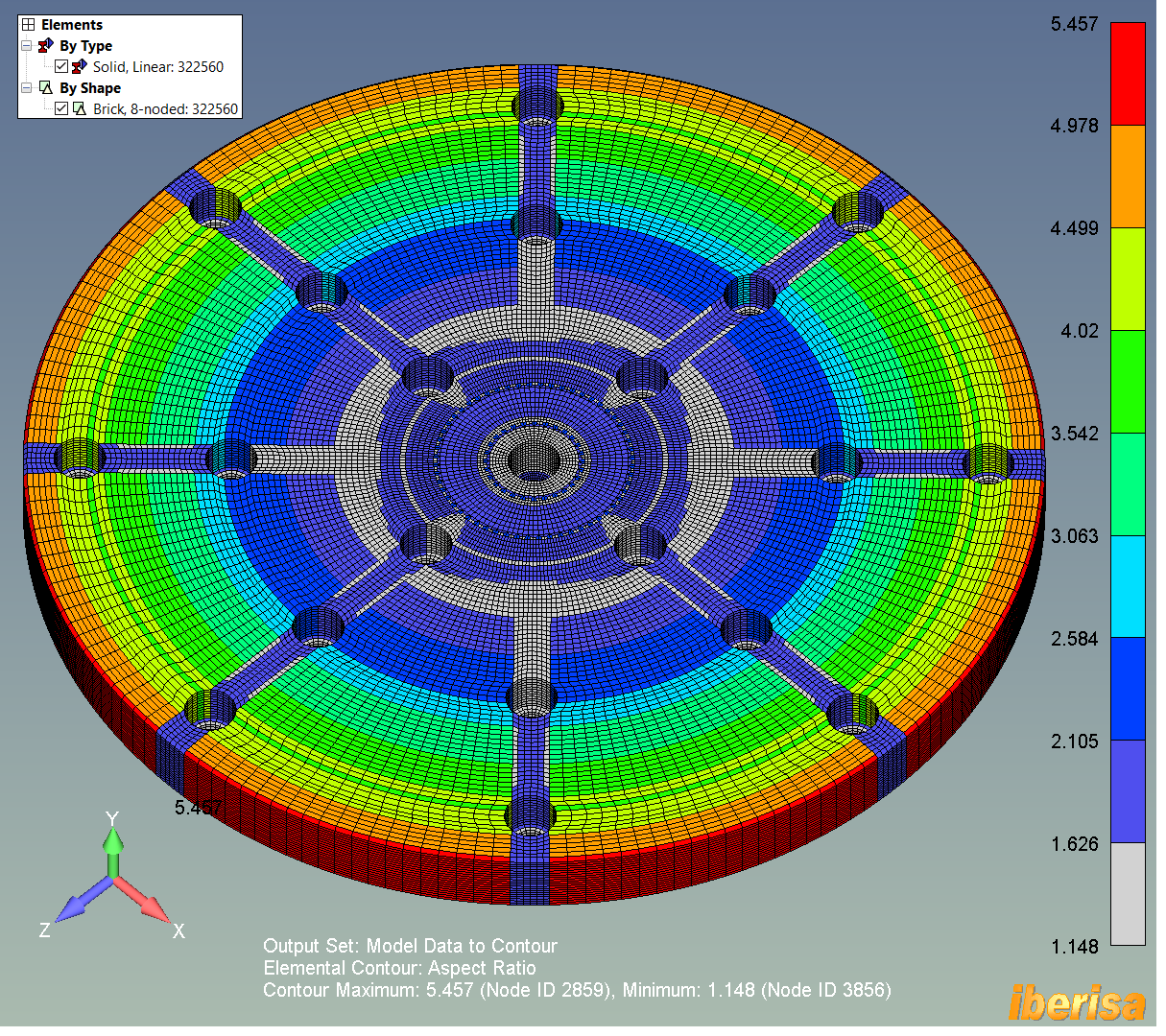Select the By Type tree label
Image resolution: width=1166 pixels, height=1036 pixels.
[x=85, y=46]
